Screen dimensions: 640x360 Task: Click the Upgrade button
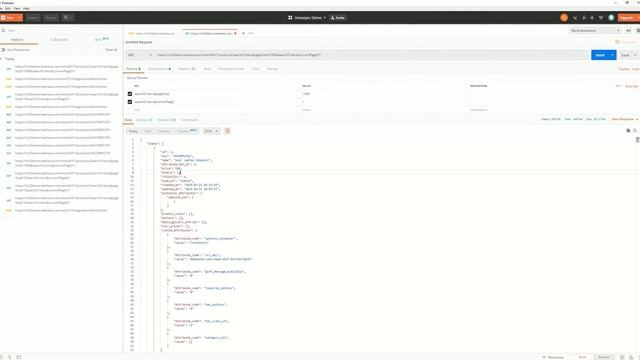tap(628, 18)
